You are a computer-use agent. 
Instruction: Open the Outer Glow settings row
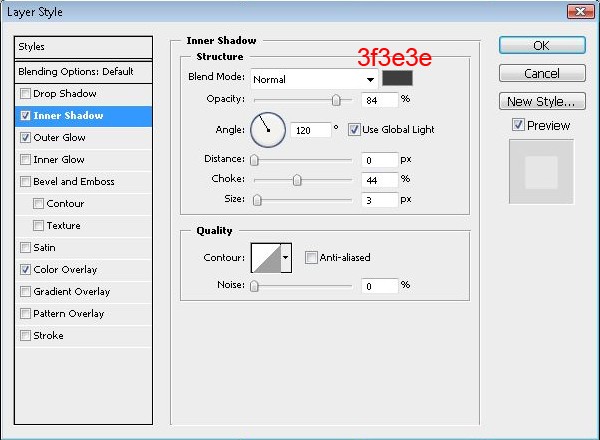tap(83, 137)
